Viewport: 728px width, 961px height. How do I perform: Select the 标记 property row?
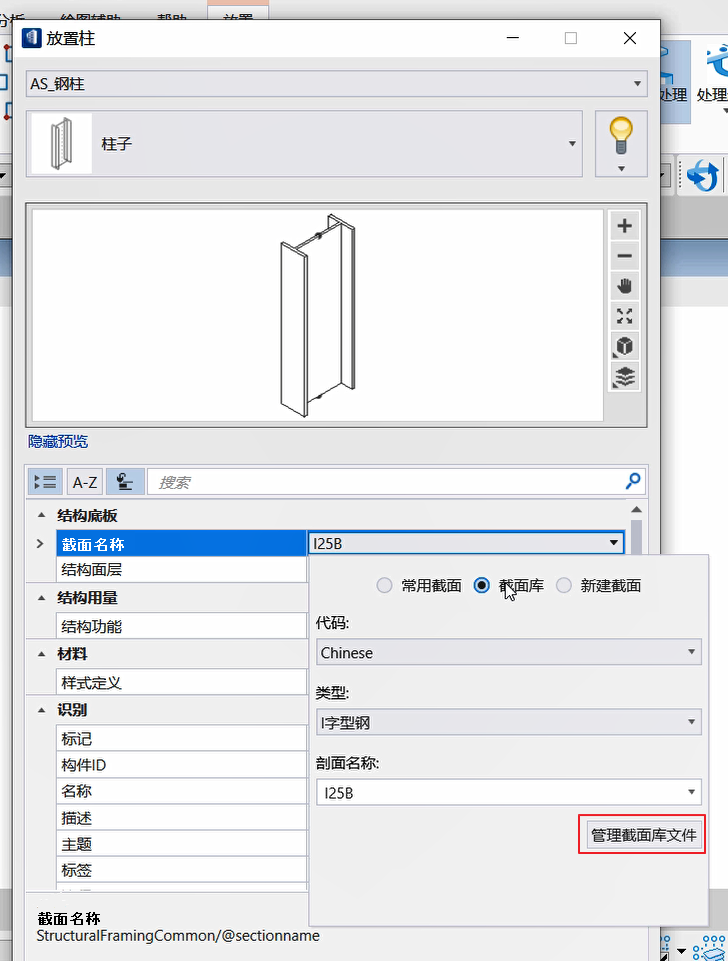tap(181, 739)
